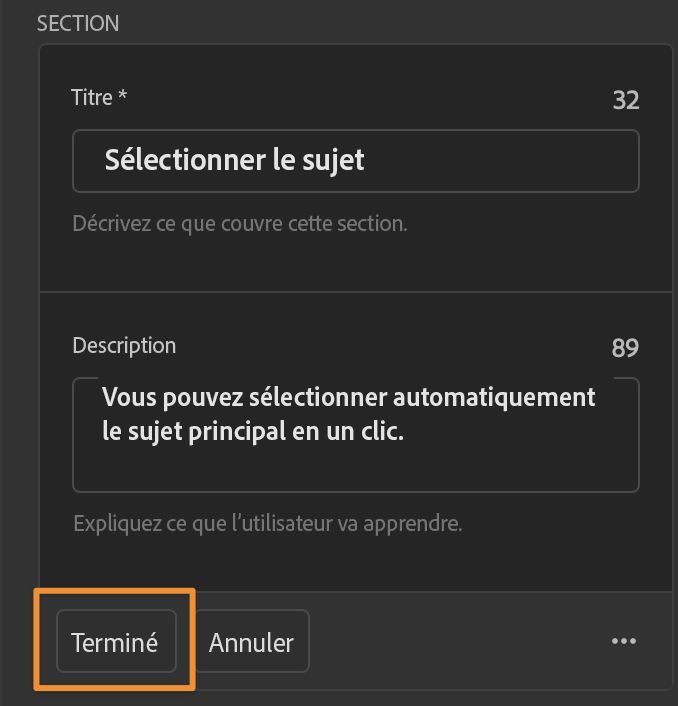Click the hint 'Expliquez ce que l'utilisateur va apprendre.'
The height and width of the screenshot is (706, 678).
pos(268,523)
